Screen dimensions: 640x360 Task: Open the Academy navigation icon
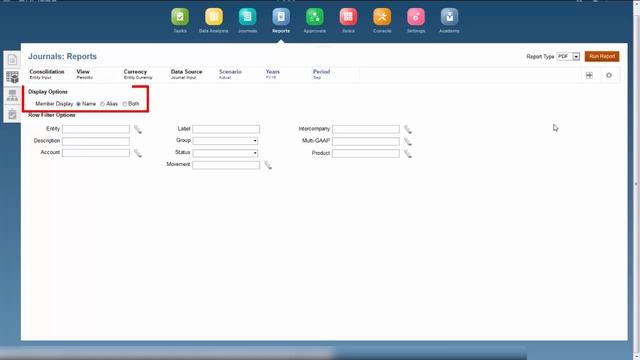[449, 17]
